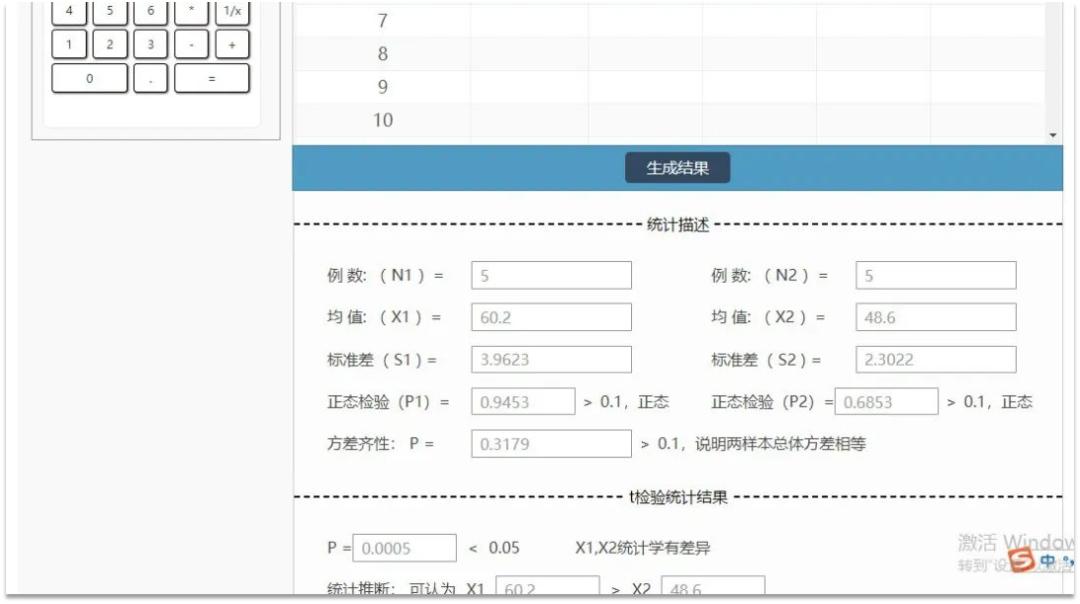The height and width of the screenshot is (604, 1080).
Task: Click the sample size N1 field showing 5
Action: pyautogui.click(x=550, y=274)
